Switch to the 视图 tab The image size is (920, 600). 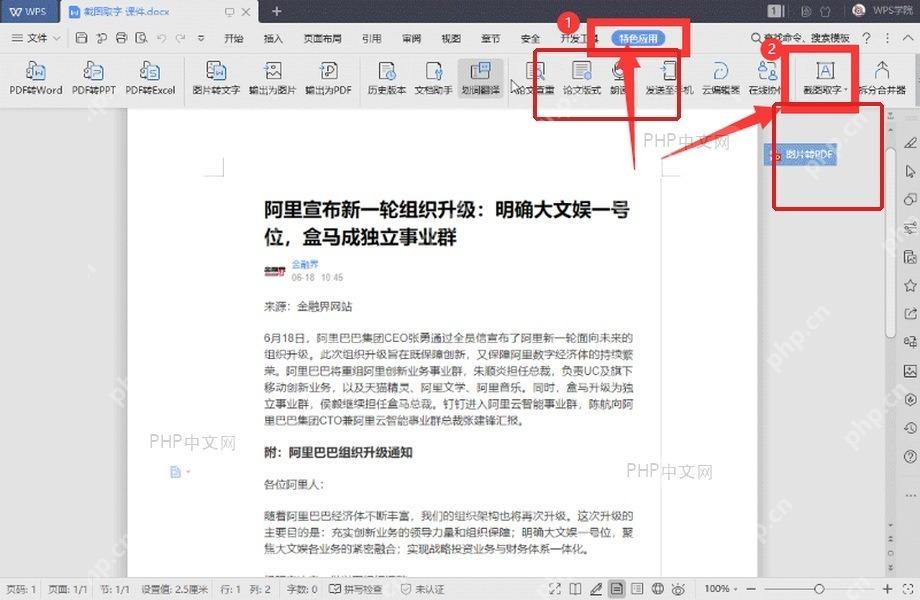(x=451, y=38)
